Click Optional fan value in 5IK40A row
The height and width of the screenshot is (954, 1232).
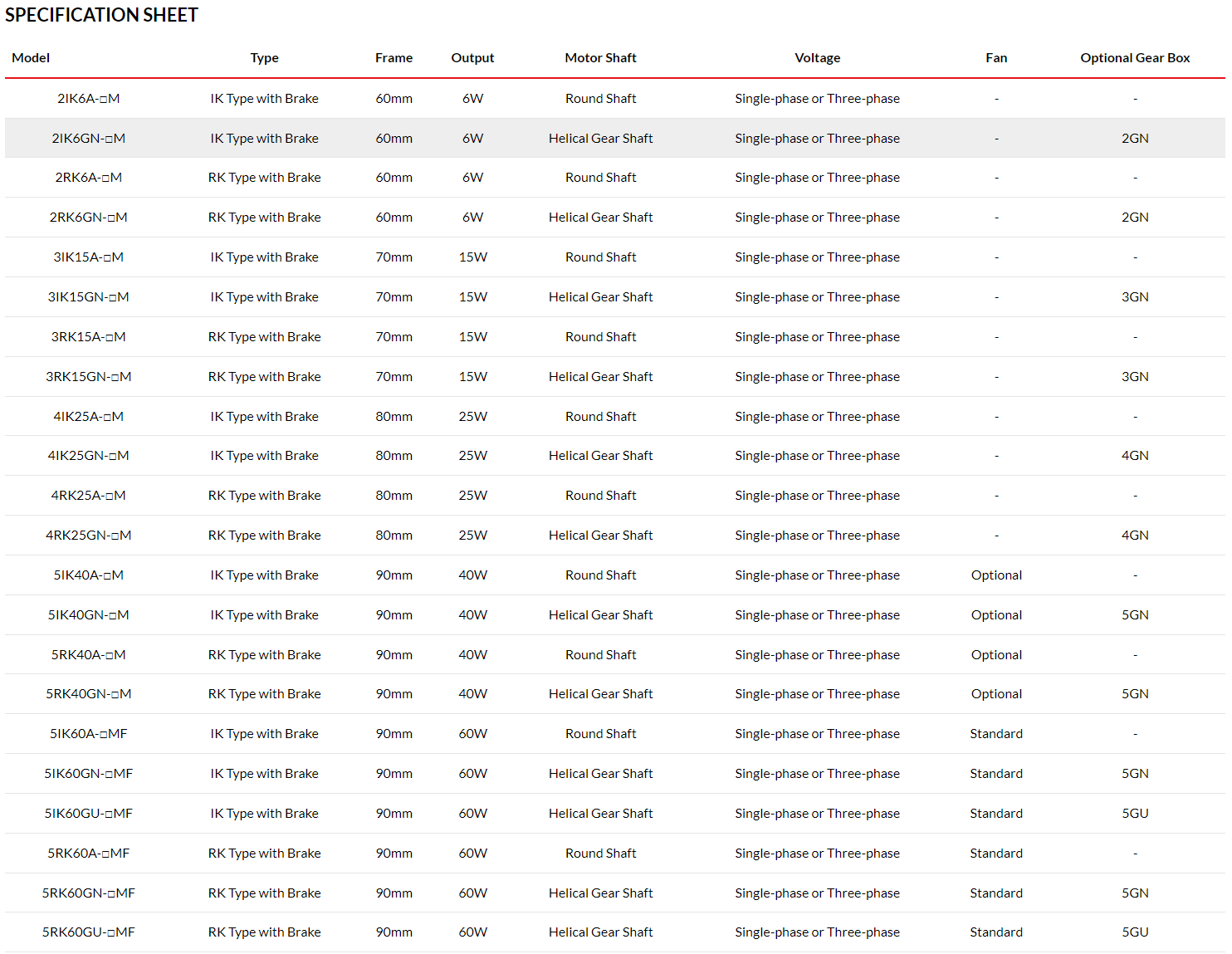tap(996, 575)
